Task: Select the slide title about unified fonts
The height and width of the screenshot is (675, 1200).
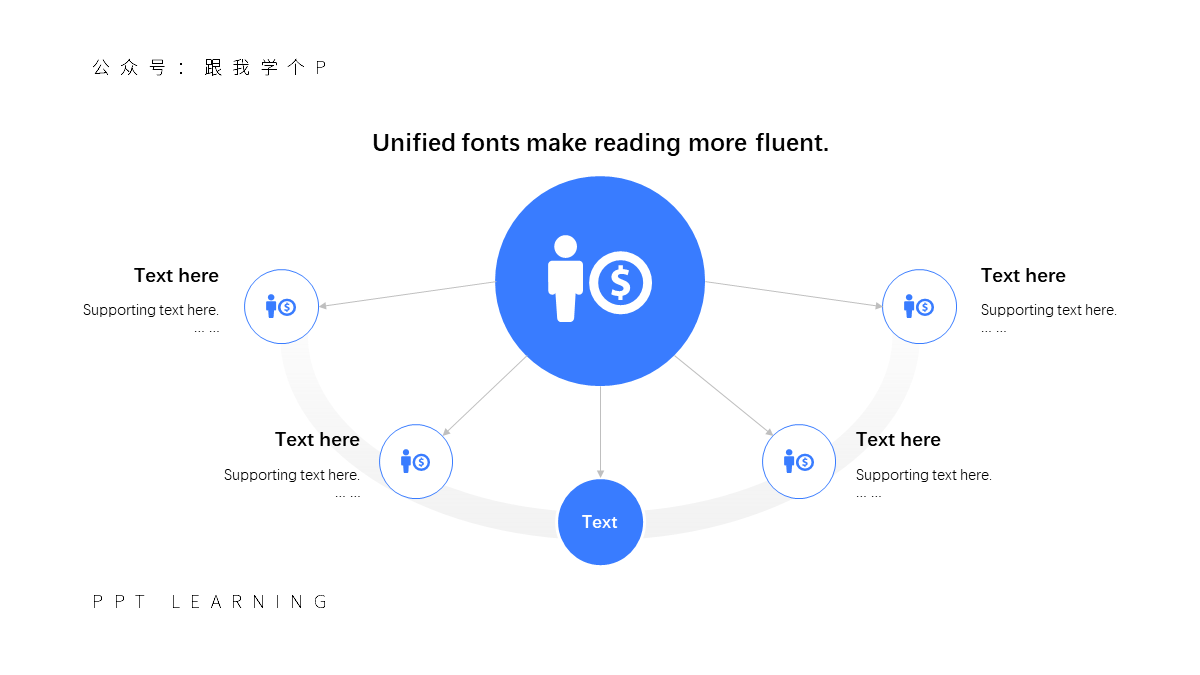Action: pyautogui.click(x=600, y=143)
